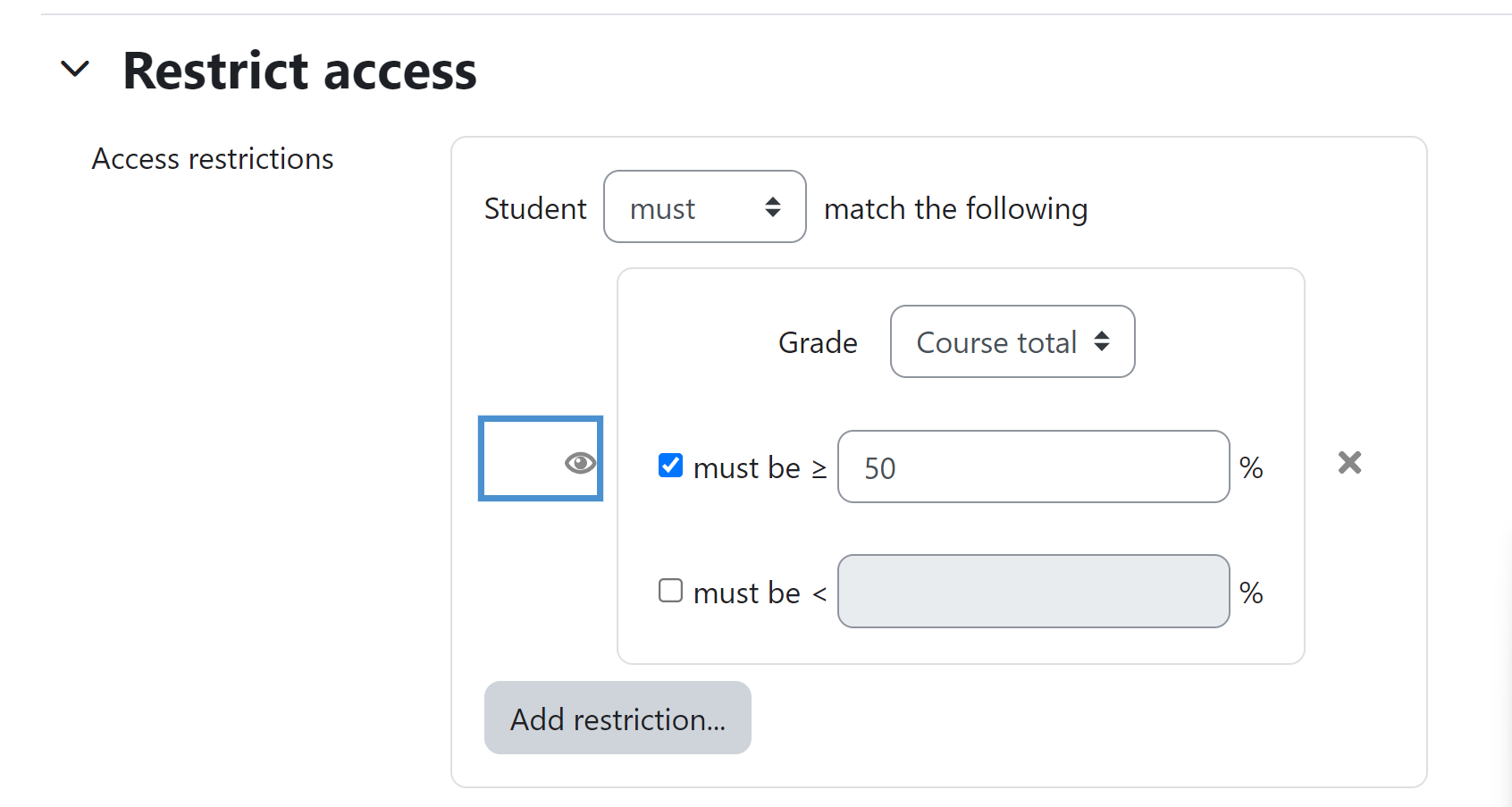Delete the grade restriction with X icon
This screenshot has height=807, width=1512.
[x=1349, y=462]
